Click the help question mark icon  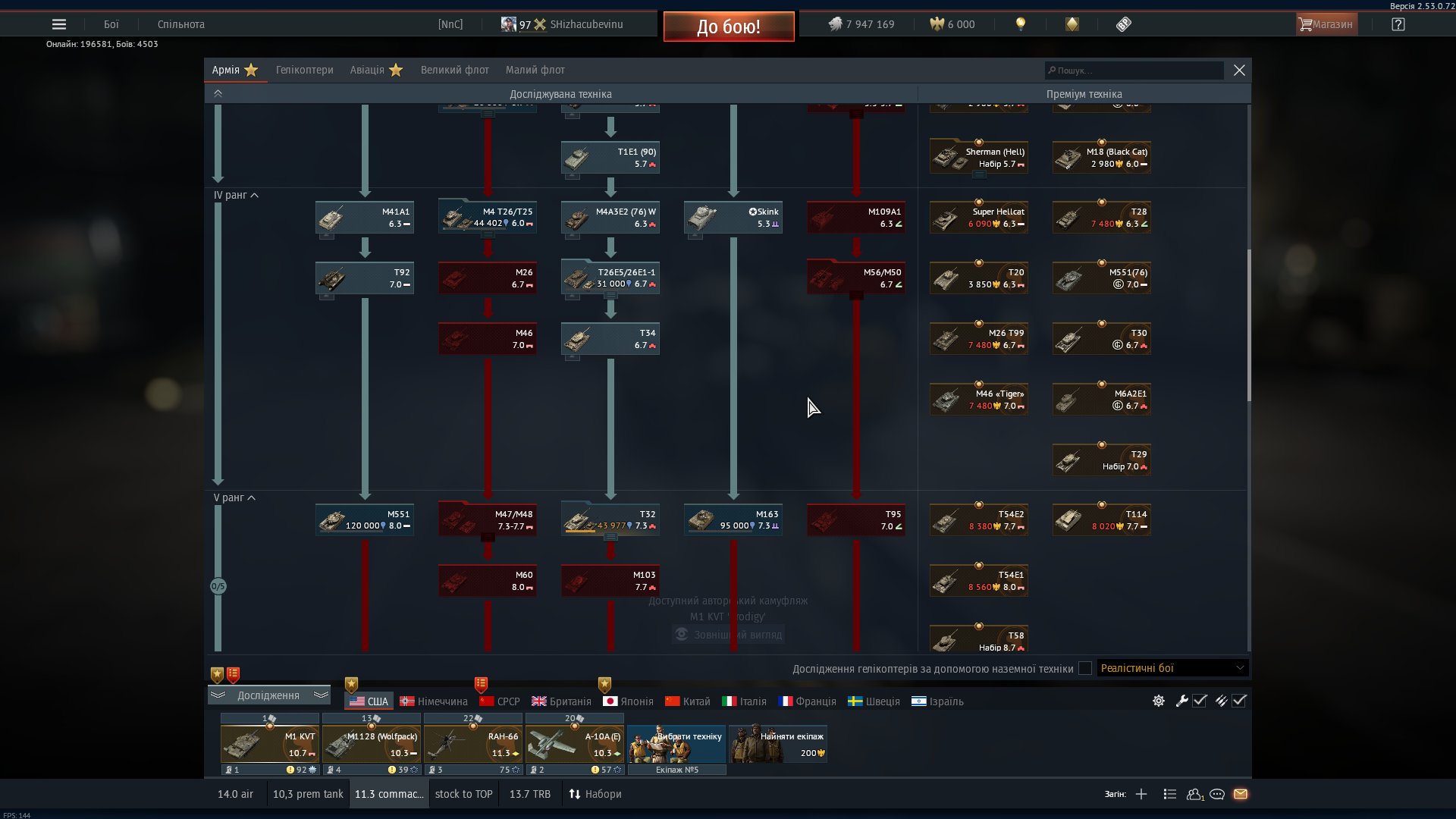1398,24
